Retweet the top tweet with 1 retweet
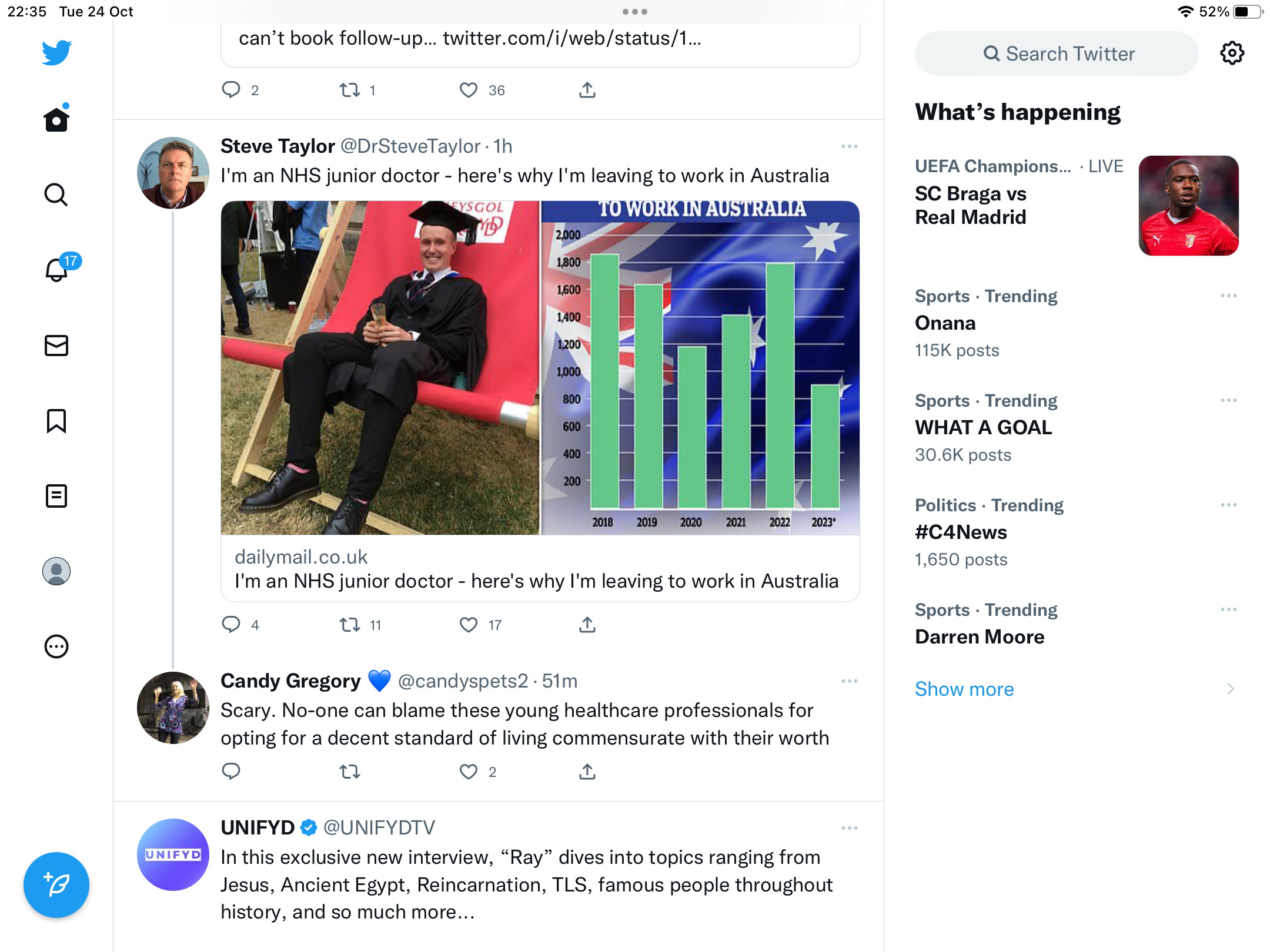 point(350,90)
